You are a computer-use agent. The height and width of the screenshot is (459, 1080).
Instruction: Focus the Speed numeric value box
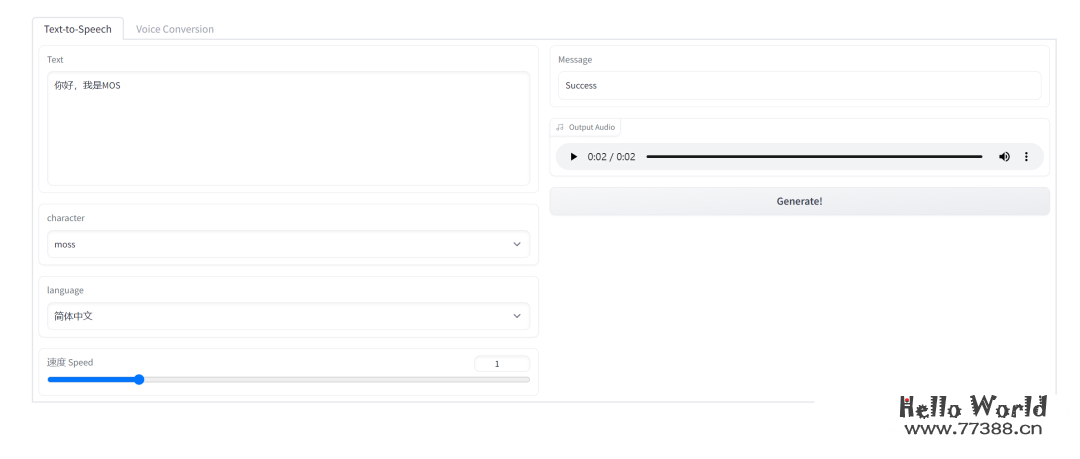coord(501,364)
